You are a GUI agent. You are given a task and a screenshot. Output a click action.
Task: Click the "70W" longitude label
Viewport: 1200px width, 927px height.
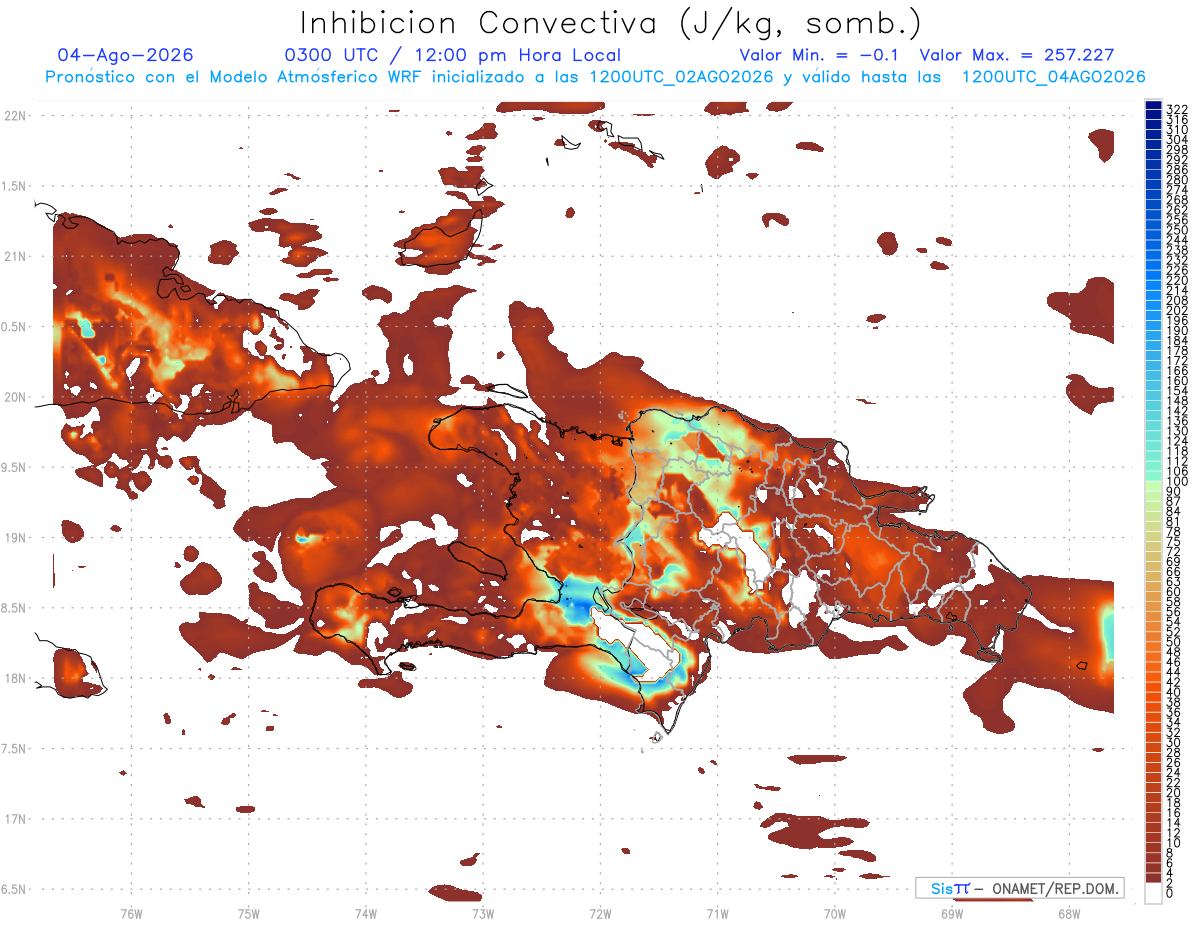(x=835, y=914)
